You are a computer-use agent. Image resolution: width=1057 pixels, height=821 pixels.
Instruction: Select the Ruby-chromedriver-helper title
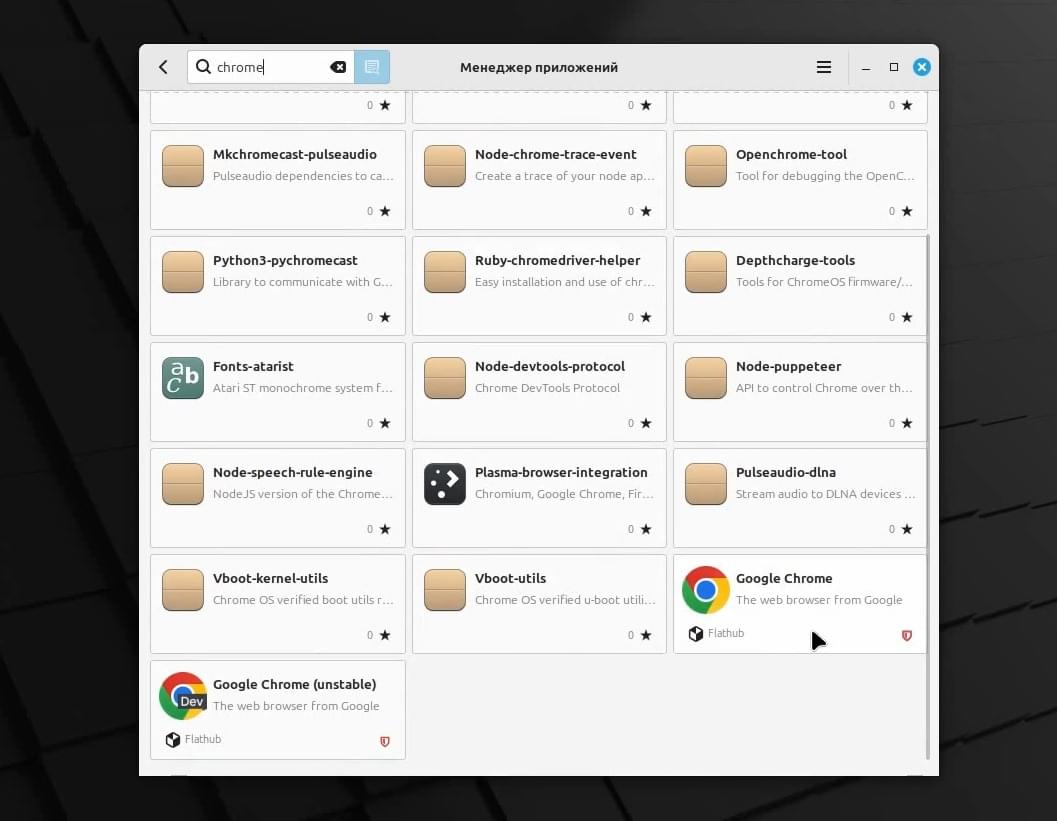557,260
